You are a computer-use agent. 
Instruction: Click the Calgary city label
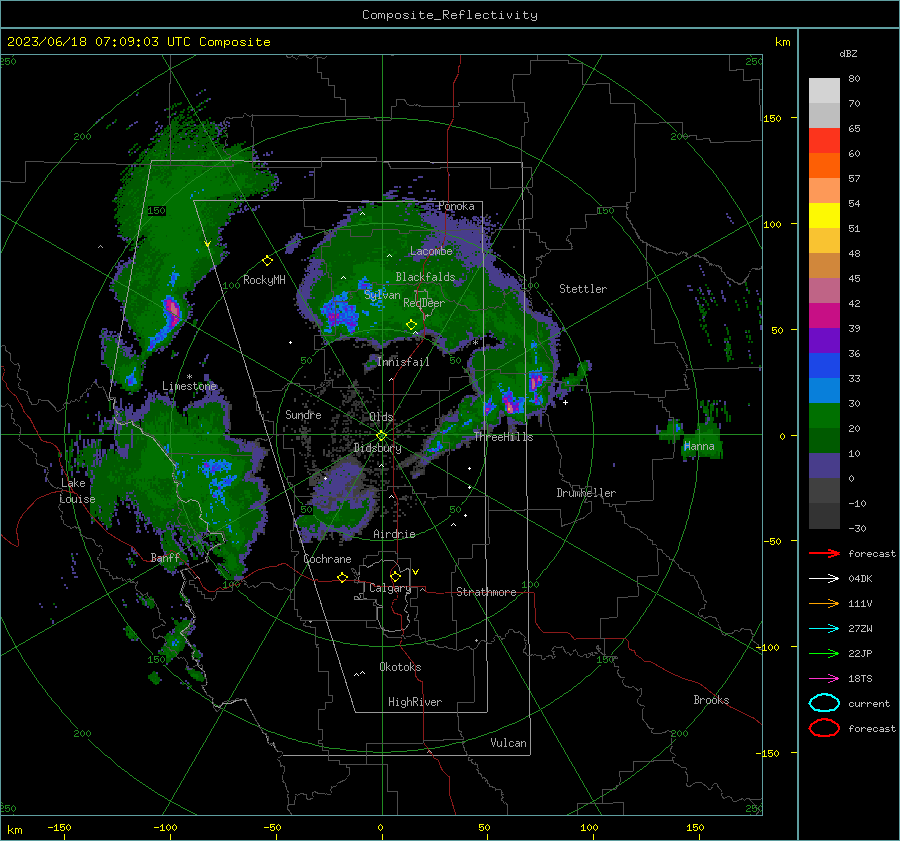390,588
